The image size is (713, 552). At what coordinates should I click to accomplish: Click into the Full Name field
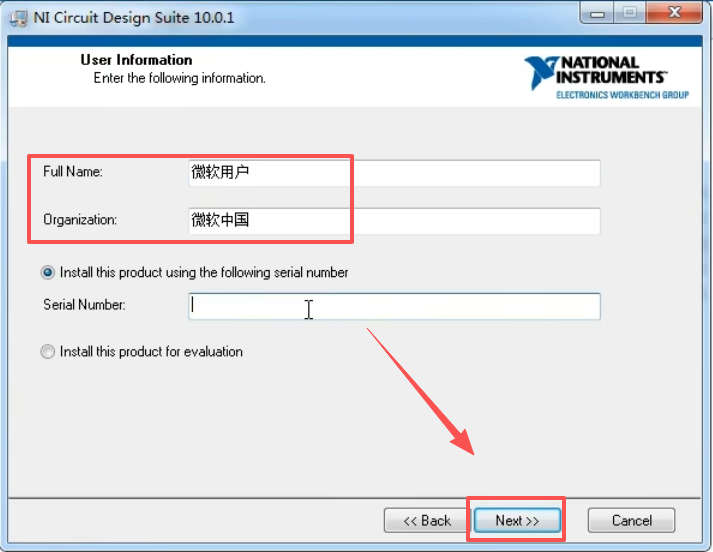[x=394, y=173]
